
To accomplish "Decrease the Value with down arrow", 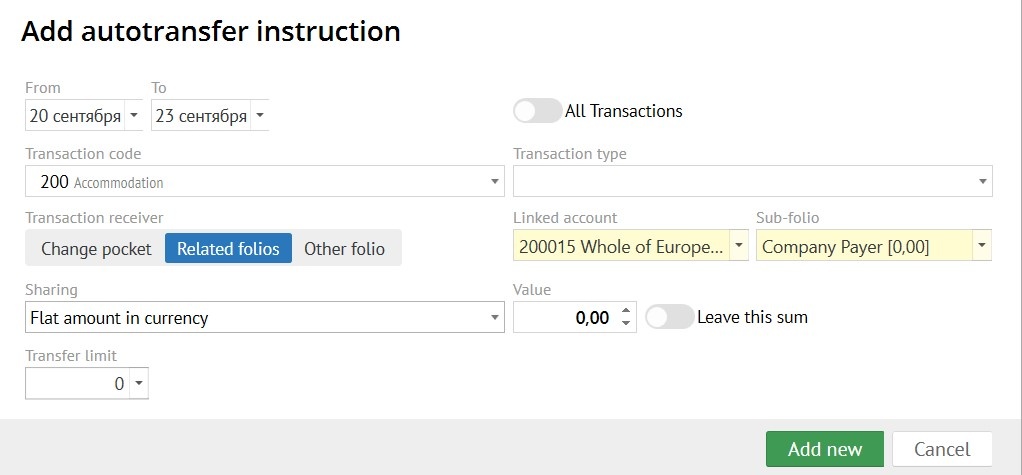I will (x=626, y=324).
